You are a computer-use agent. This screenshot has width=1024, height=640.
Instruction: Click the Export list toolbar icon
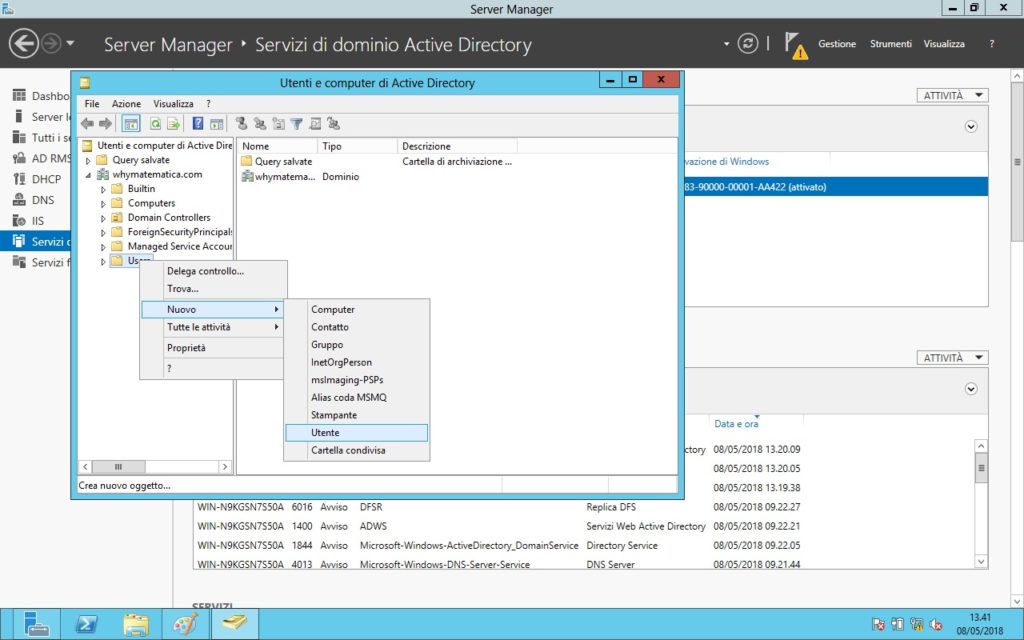pyautogui.click(x=173, y=123)
